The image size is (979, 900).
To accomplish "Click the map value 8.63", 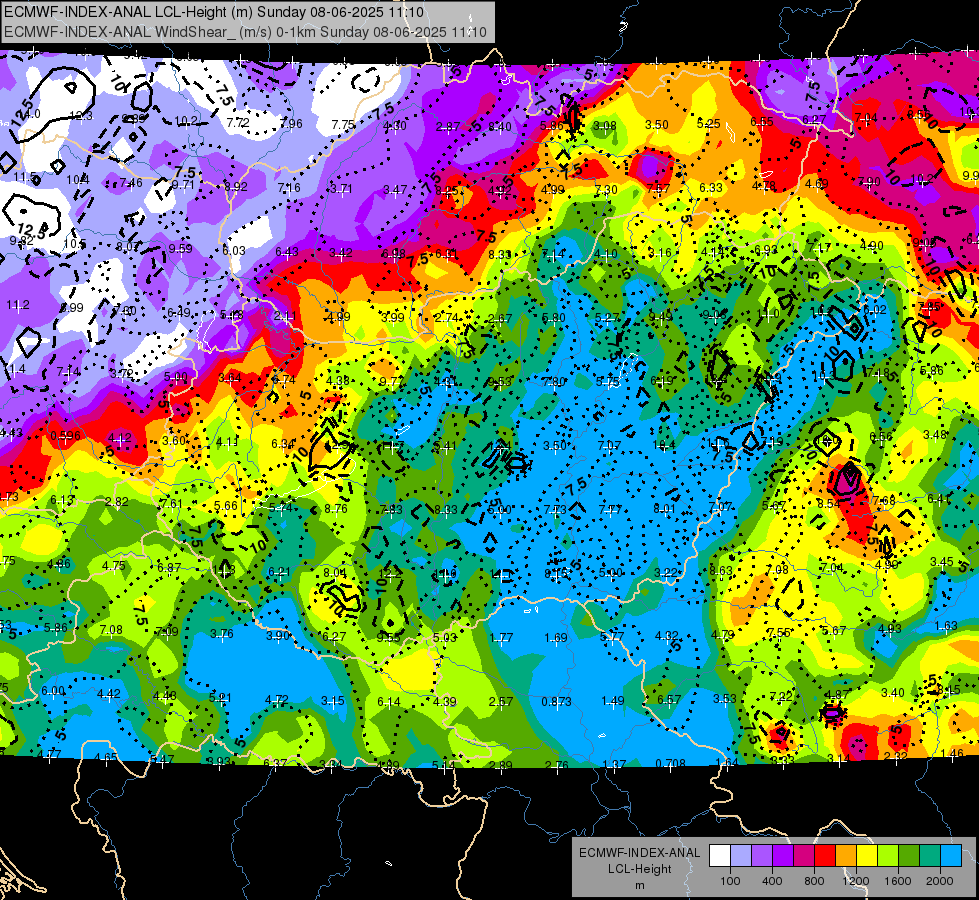I will [x=721, y=570].
